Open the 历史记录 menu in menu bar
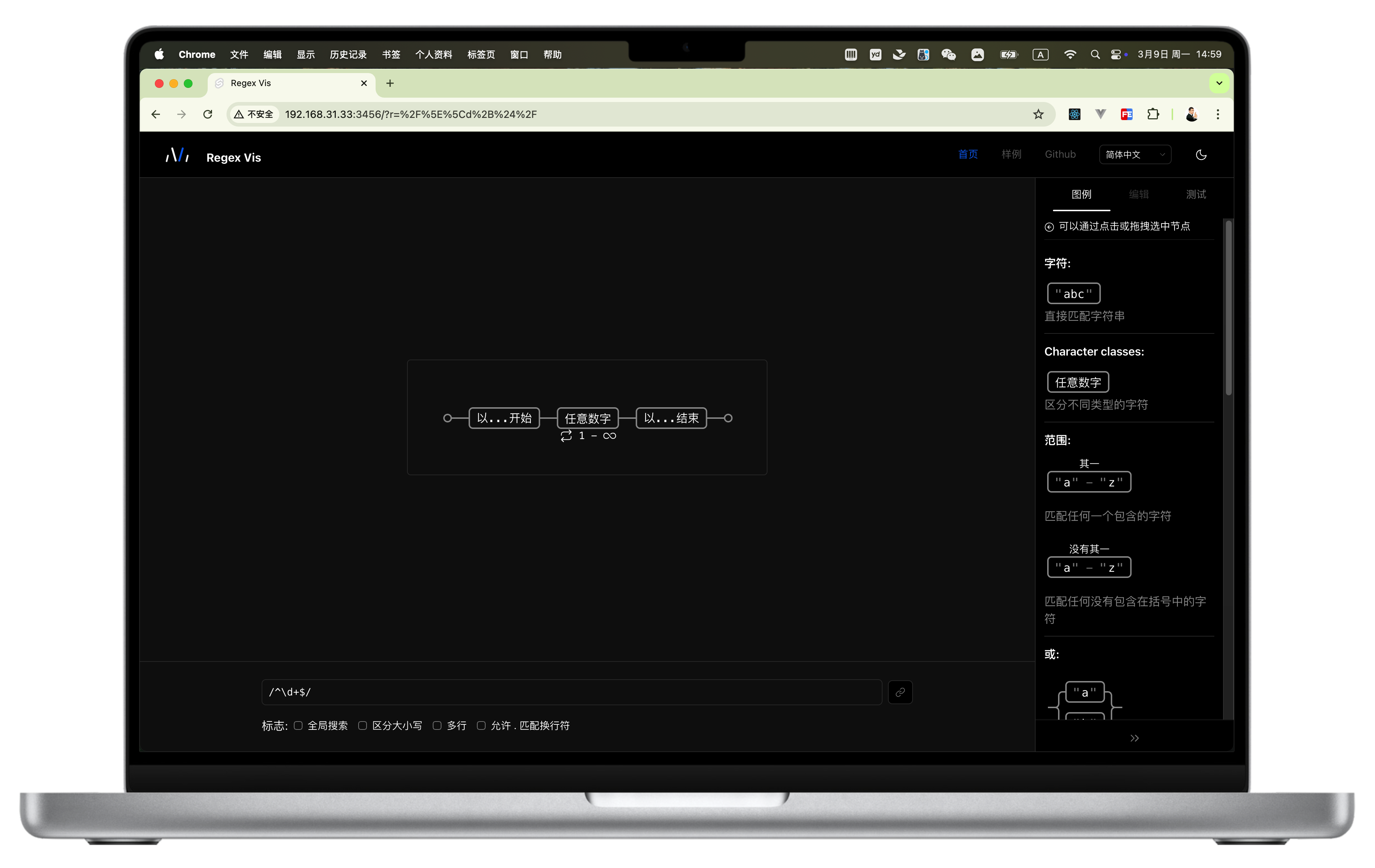The image size is (1375, 868). coord(348,55)
